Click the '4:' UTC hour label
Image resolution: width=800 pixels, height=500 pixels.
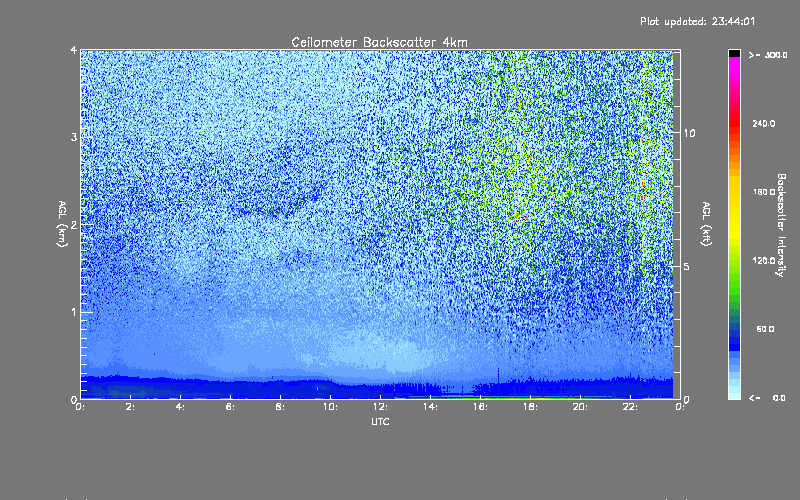coord(180,407)
